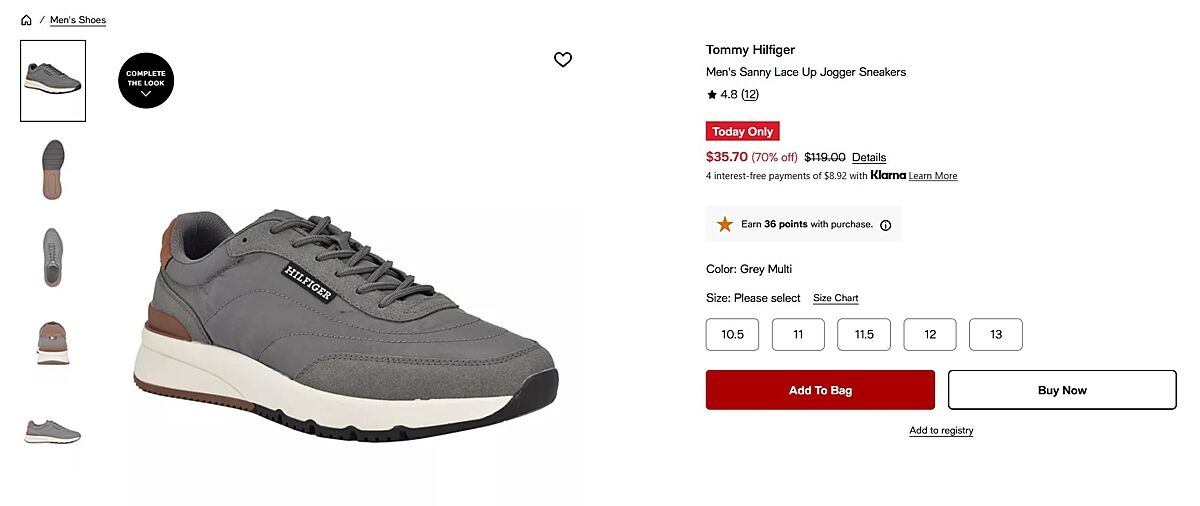Image resolution: width=1200 pixels, height=506 pixels.
Task: Select the top-down view thumbnail
Action: click(x=53, y=256)
